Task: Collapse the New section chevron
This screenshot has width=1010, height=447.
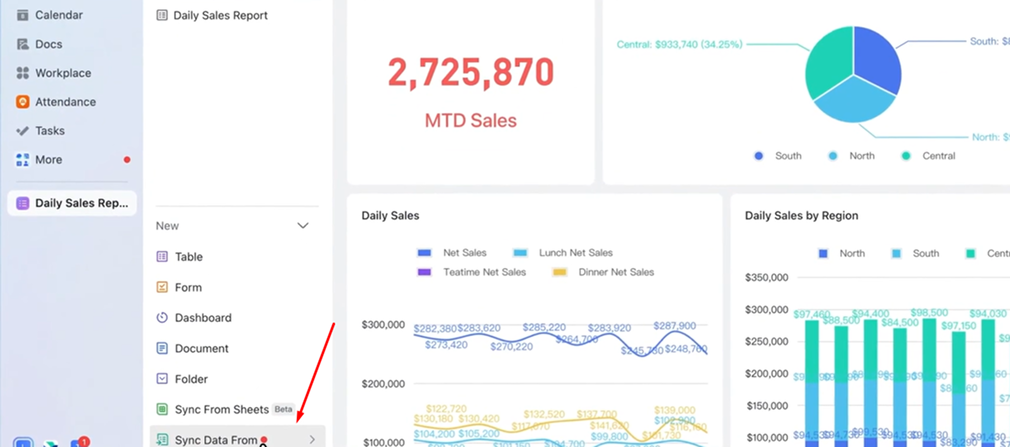Action: (303, 226)
